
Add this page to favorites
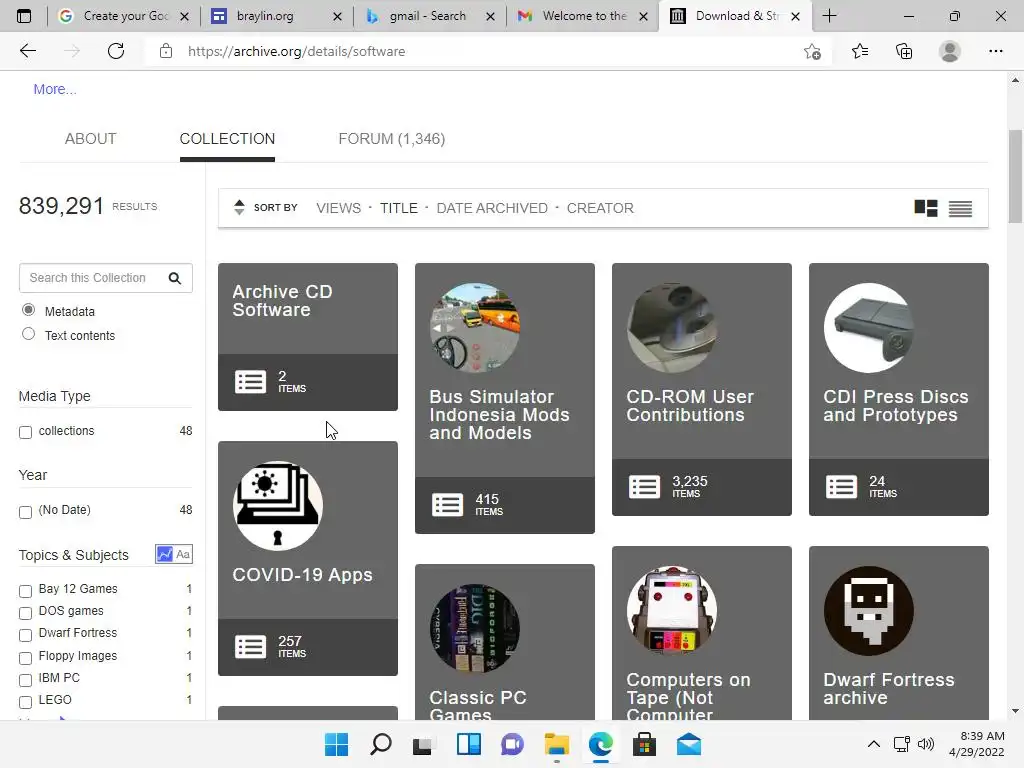coord(812,51)
